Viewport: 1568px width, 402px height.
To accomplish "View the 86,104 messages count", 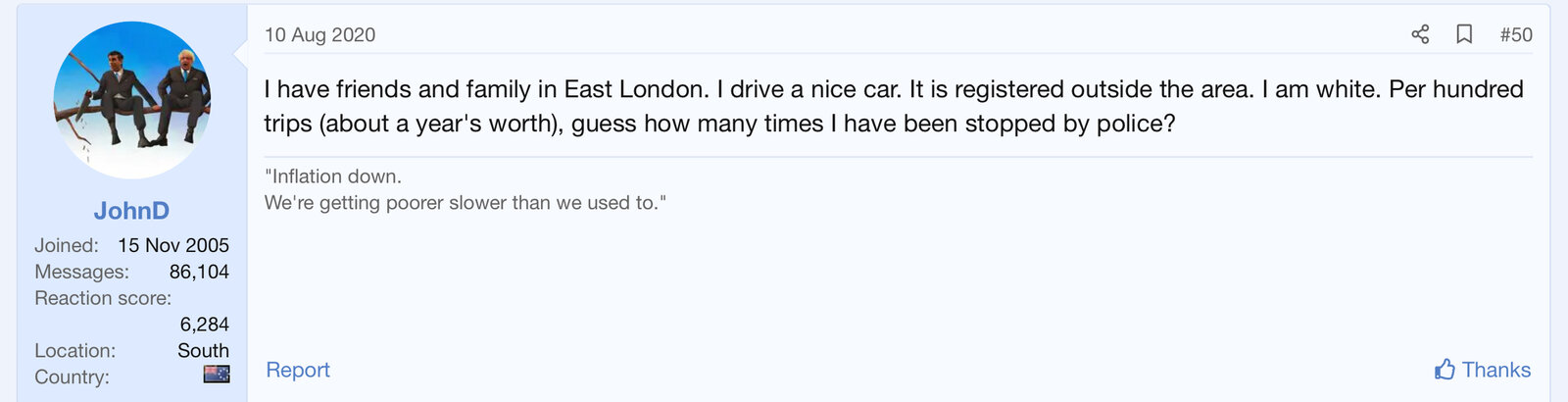I will (199, 272).
